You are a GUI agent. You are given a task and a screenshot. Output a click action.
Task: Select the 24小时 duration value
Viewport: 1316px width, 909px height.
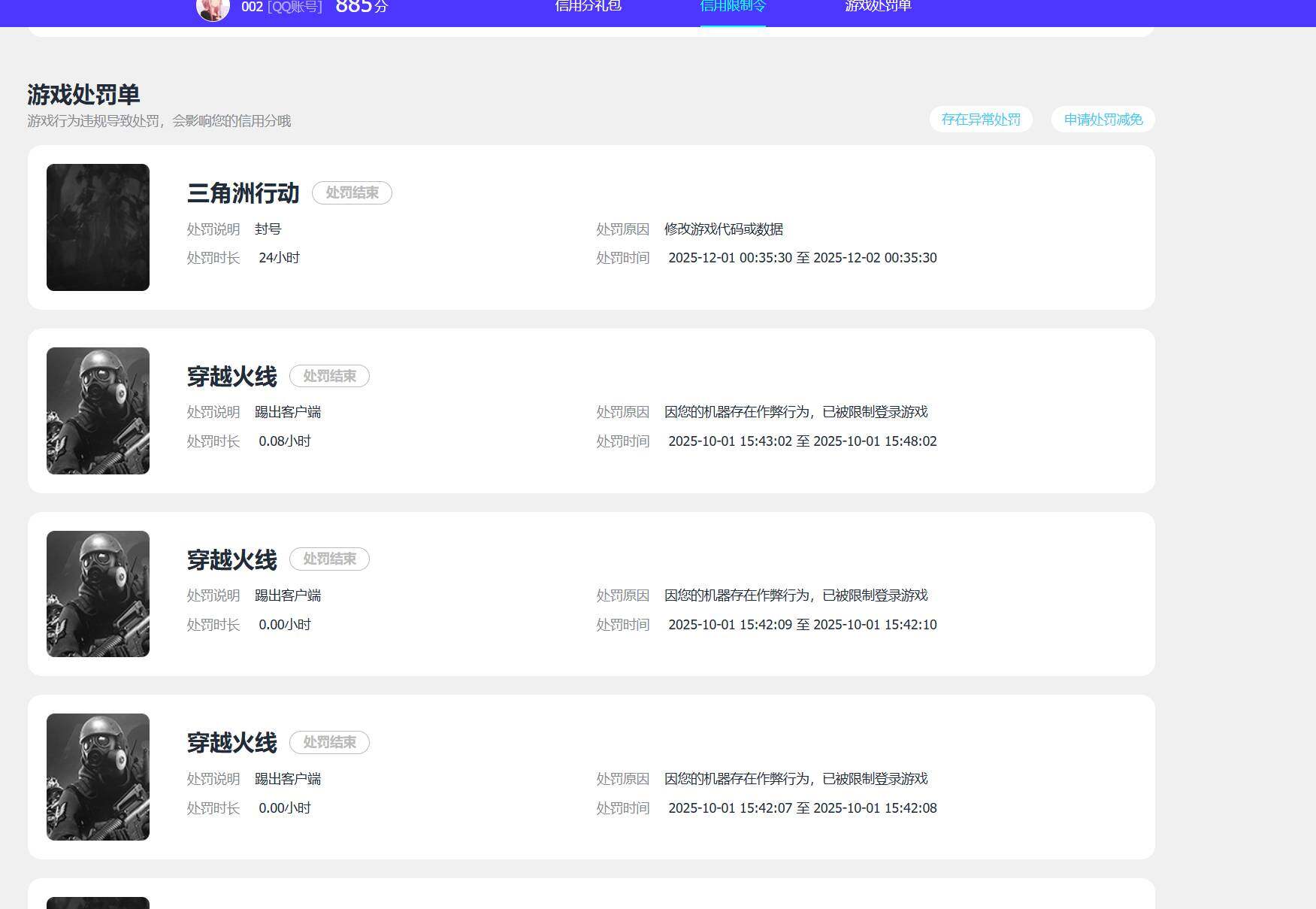click(x=279, y=258)
